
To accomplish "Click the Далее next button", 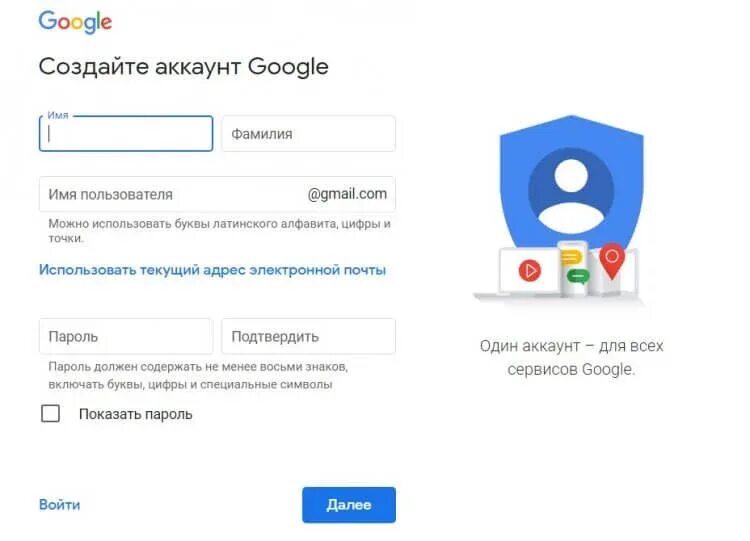I will pyautogui.click(x=349, y=505).
